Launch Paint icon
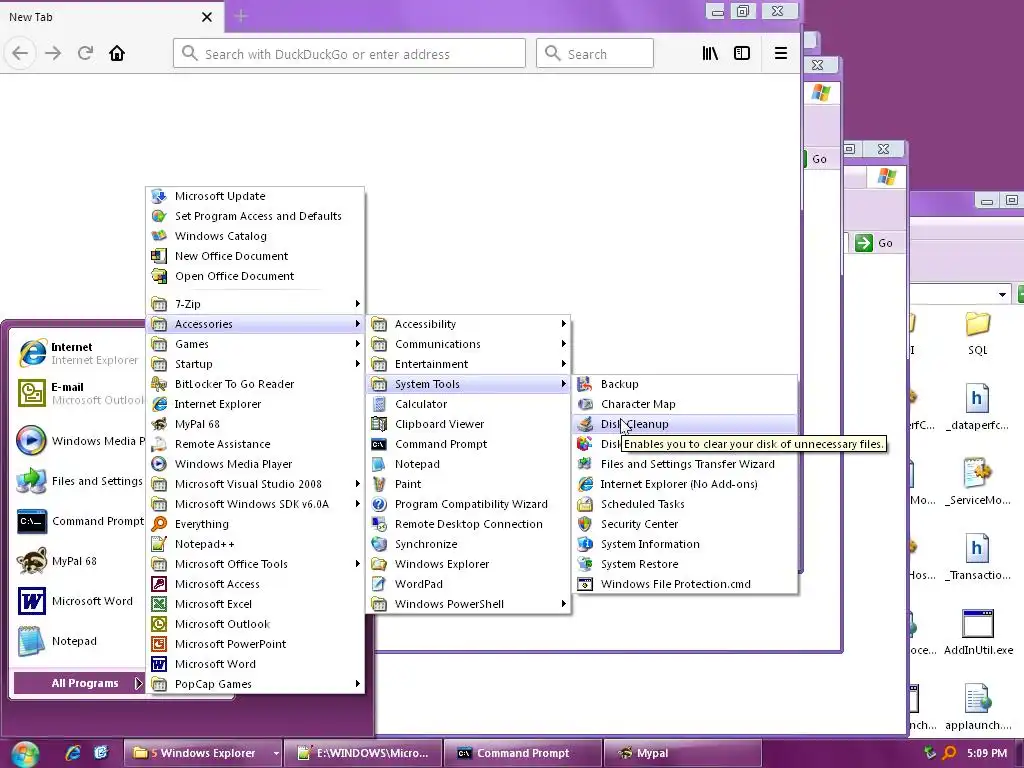Image resolution: width=1024 pixels, height=768 pixels. click(x=379, y=484)
